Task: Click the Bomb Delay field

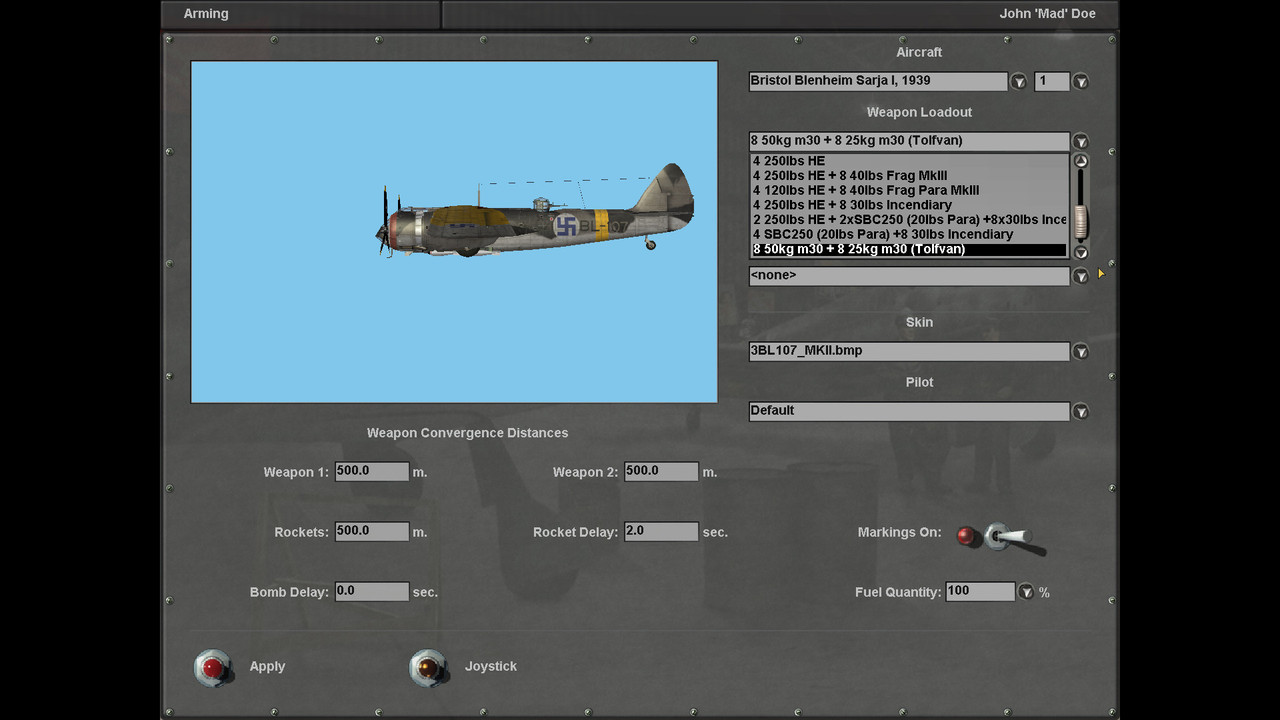Action: [372, 591]
